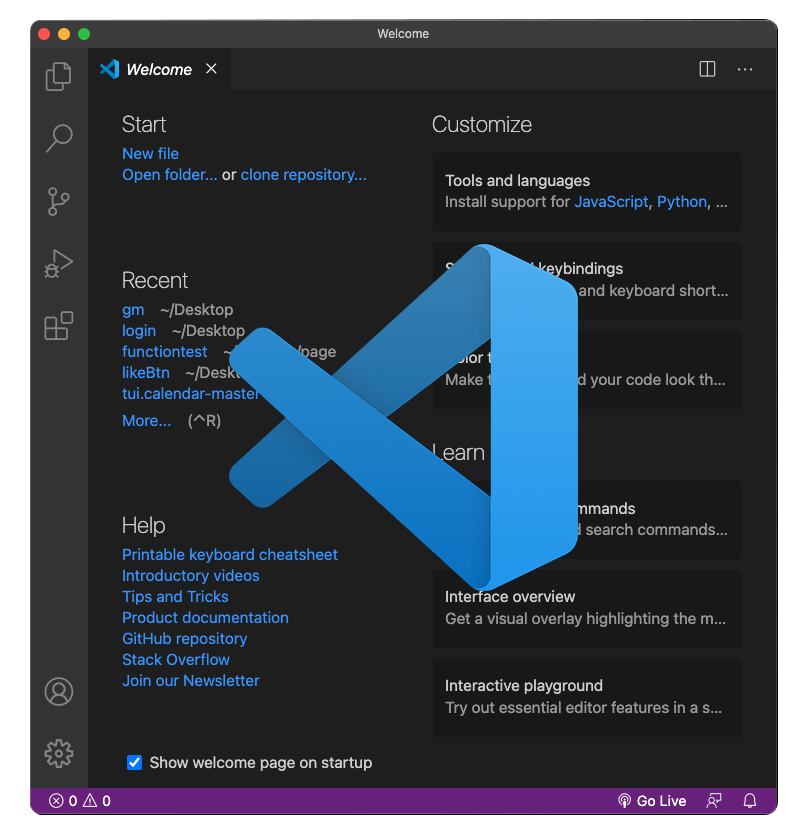Click Go Live in the status bar
The height and width of the screenshot is (834, 807).
pos(652,800)
